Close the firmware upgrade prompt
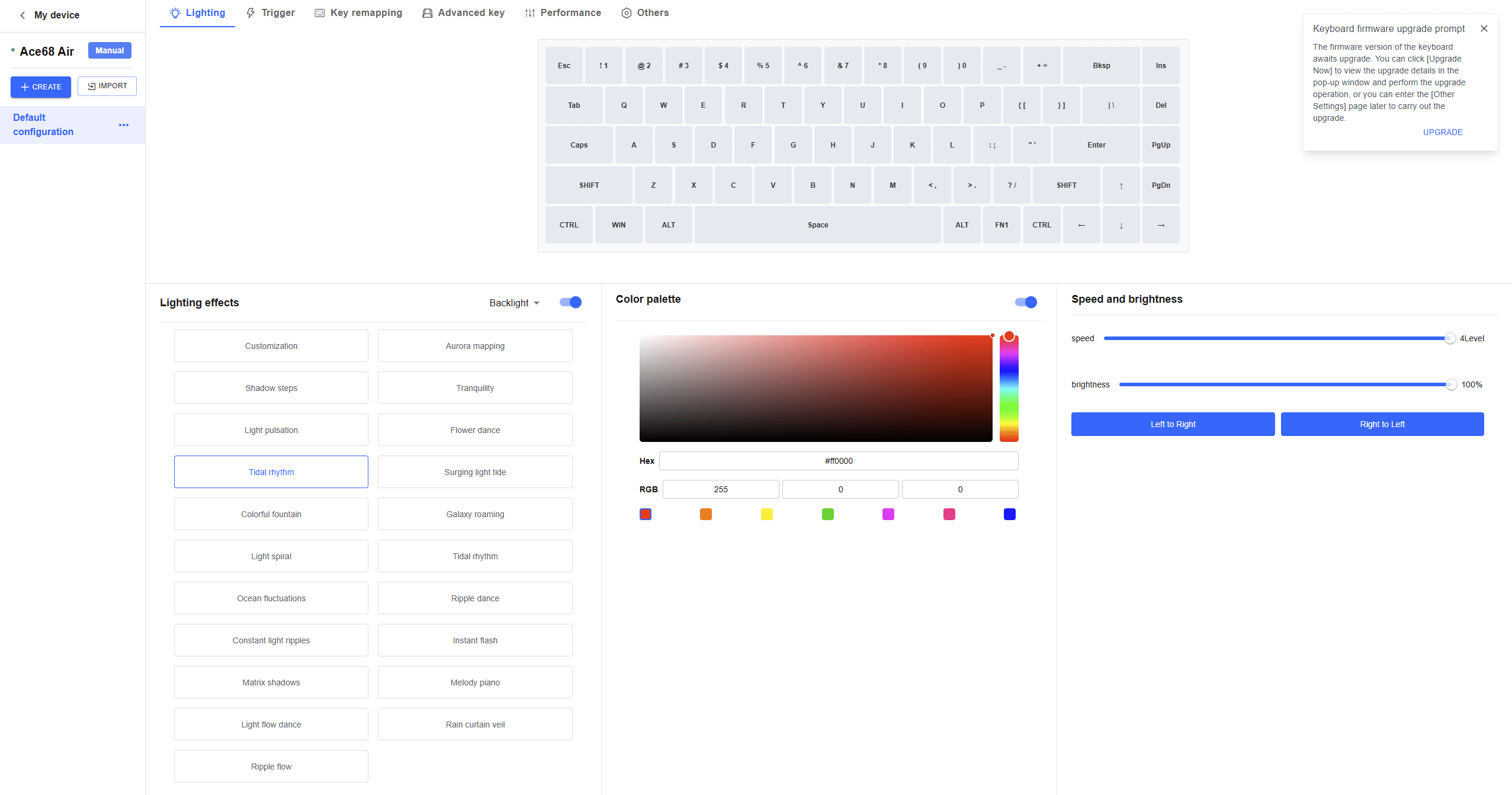This screenshot has height=795, width=1512. point(1484,28)
